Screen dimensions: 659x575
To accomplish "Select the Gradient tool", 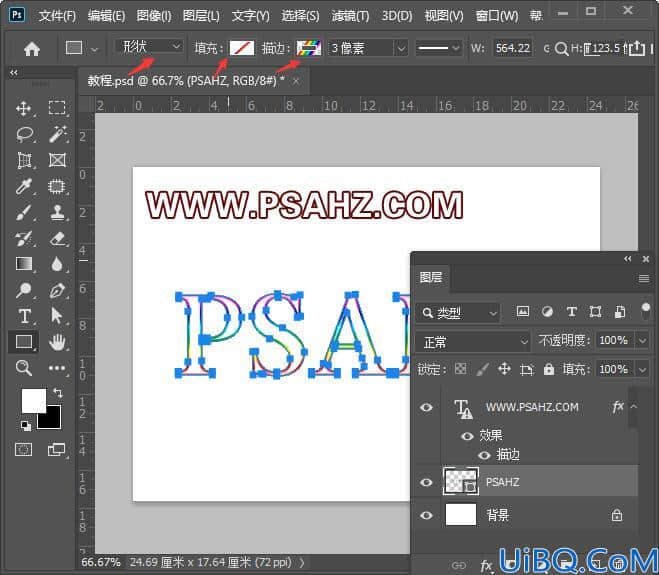I will pyautogui.click(x=24, y=264).
